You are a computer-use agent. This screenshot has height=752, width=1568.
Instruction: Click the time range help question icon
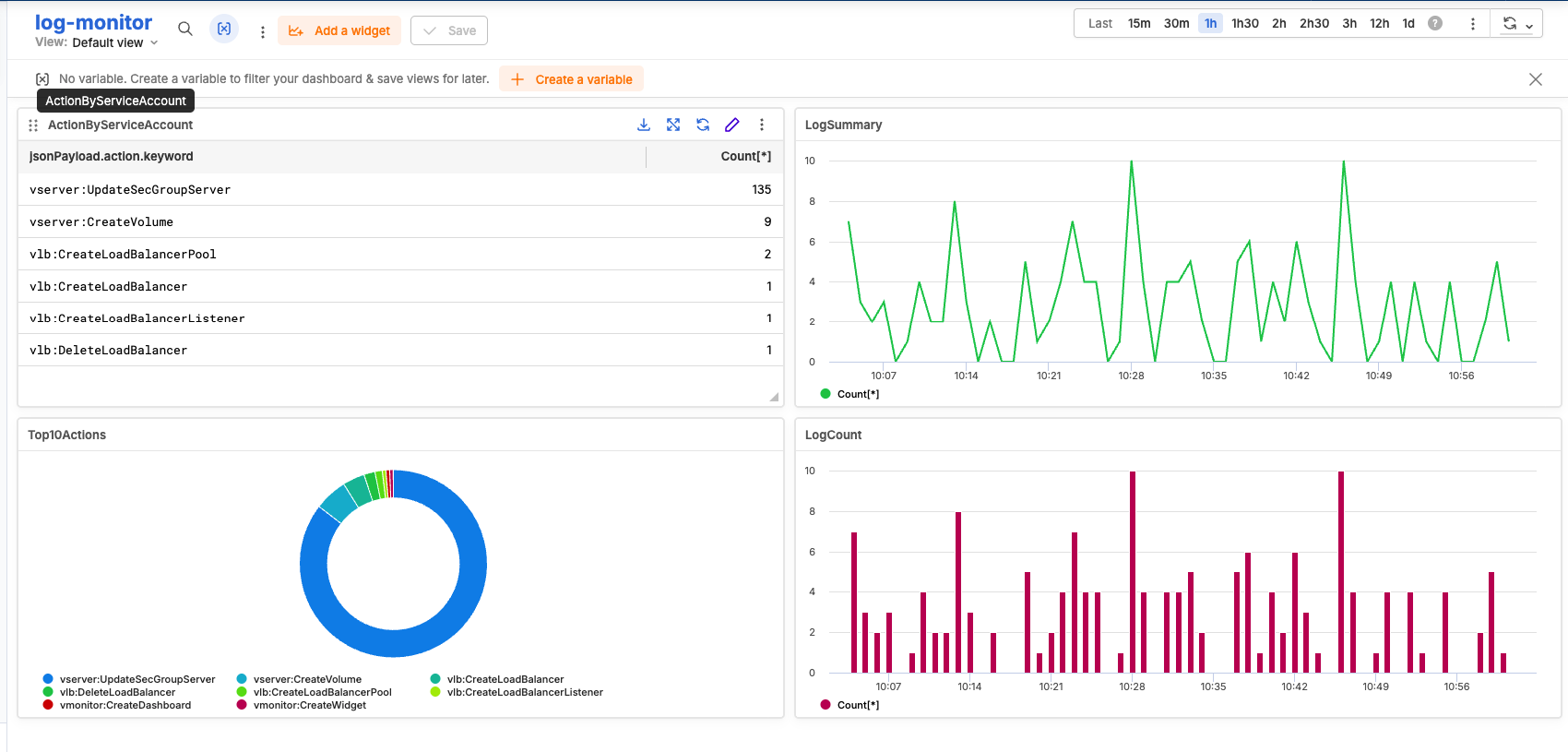tap(1435, 23)
